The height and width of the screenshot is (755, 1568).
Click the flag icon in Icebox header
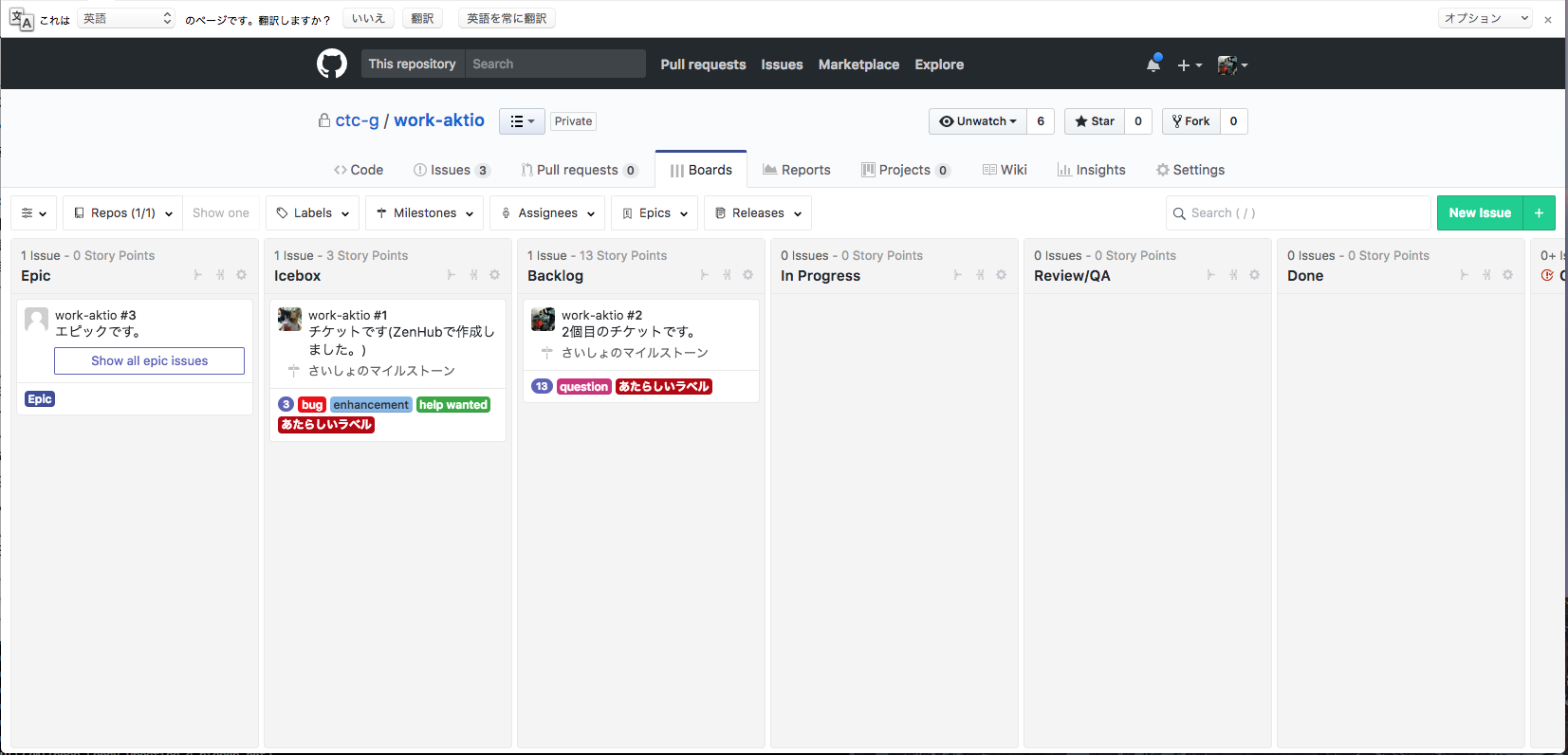452,275
